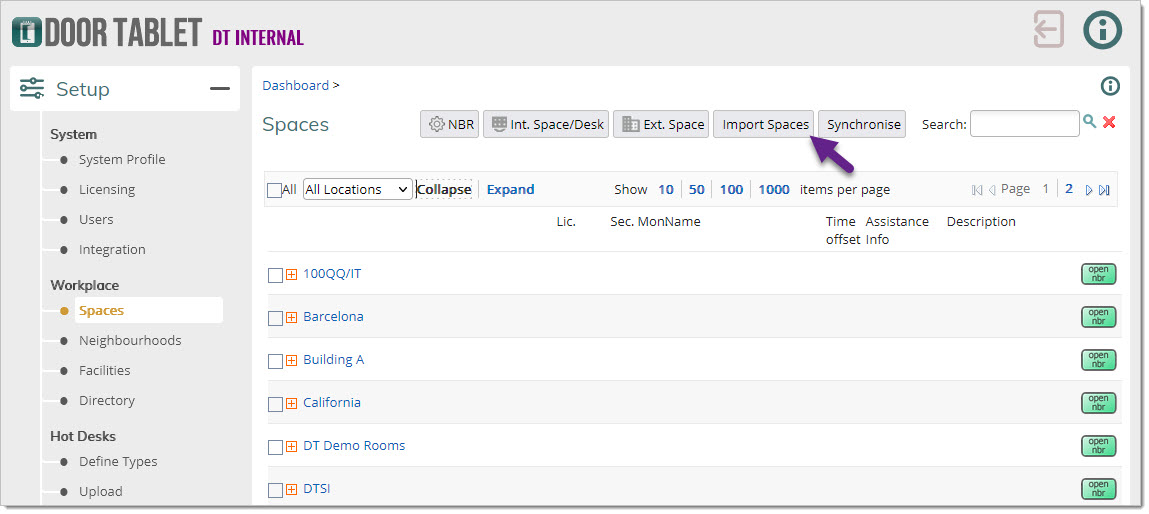Screen dimensions: 1149x514
Task: Select Licensing from the System menu
Action: 107,189
